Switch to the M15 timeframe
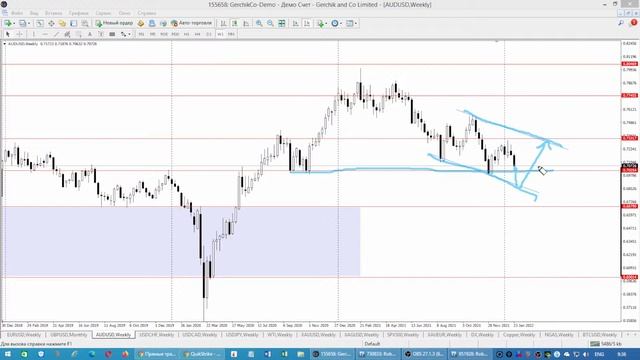 click(x=164, y=34)
